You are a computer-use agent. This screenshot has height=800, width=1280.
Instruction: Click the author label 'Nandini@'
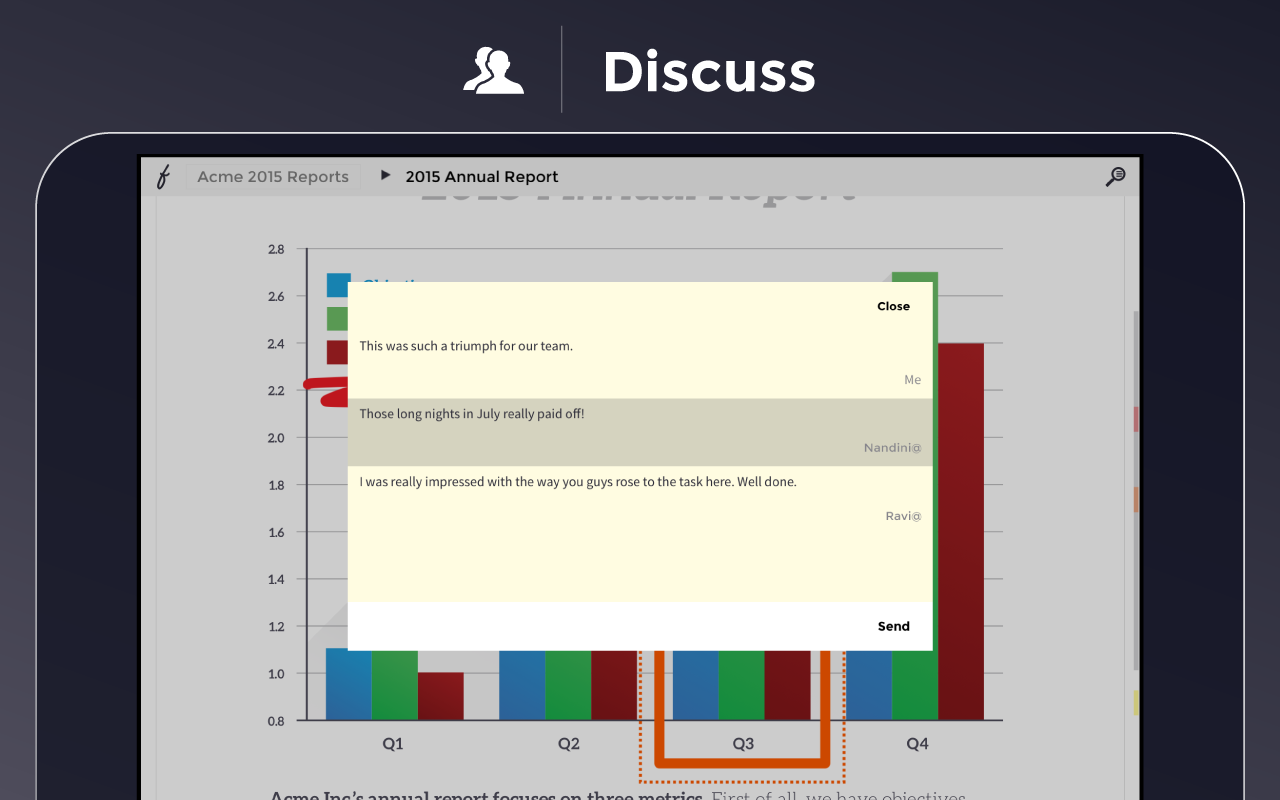(x=892, y=448)
